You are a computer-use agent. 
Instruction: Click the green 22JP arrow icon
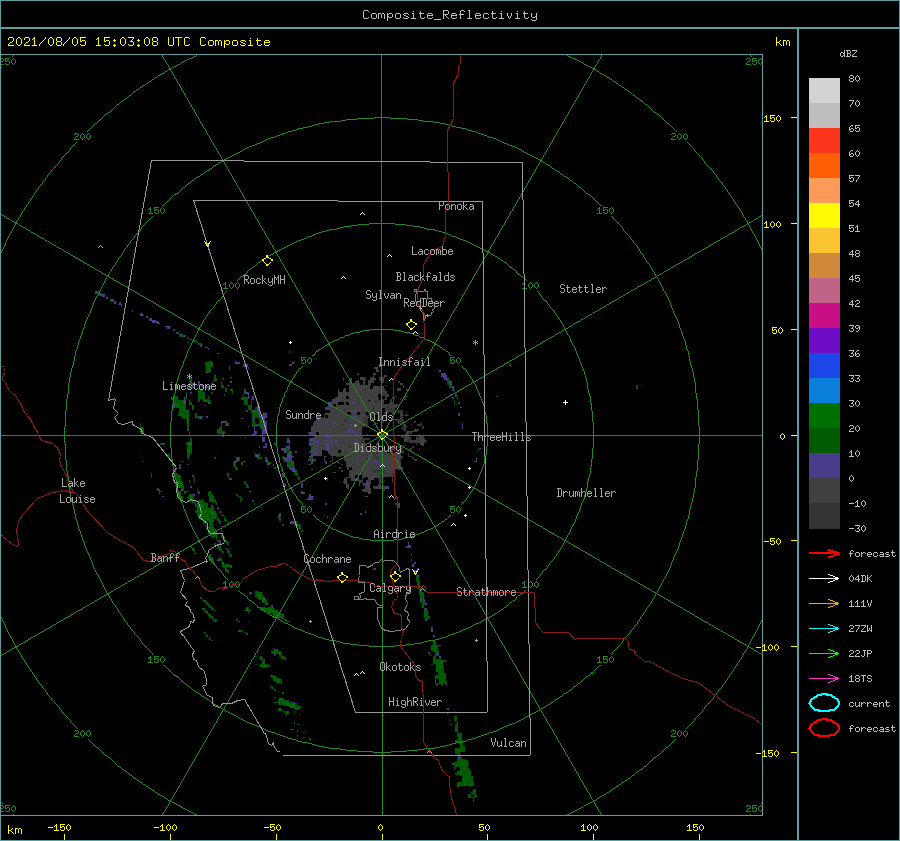(824, 653)
